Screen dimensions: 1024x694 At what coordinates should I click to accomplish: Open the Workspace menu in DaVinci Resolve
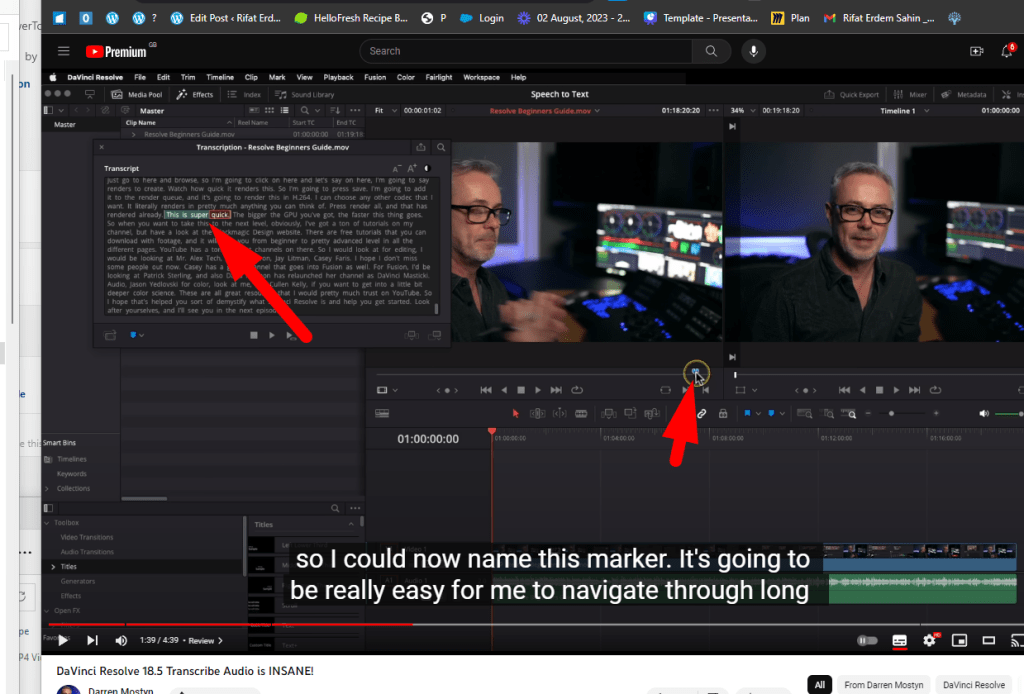(x=481, y=77)
